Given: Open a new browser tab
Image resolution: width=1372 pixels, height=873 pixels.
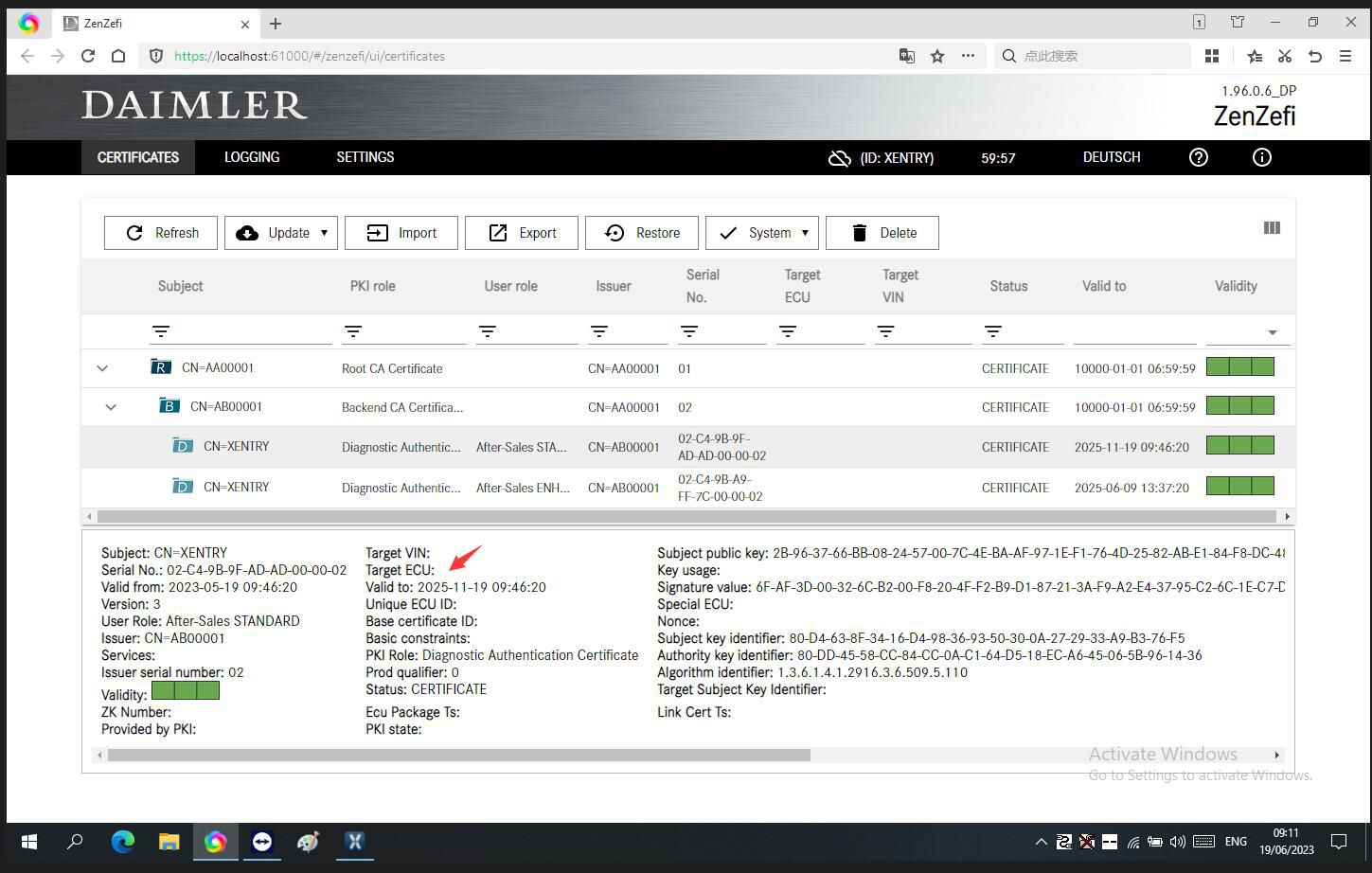Looking at the screenshot, I should [276, 24].
